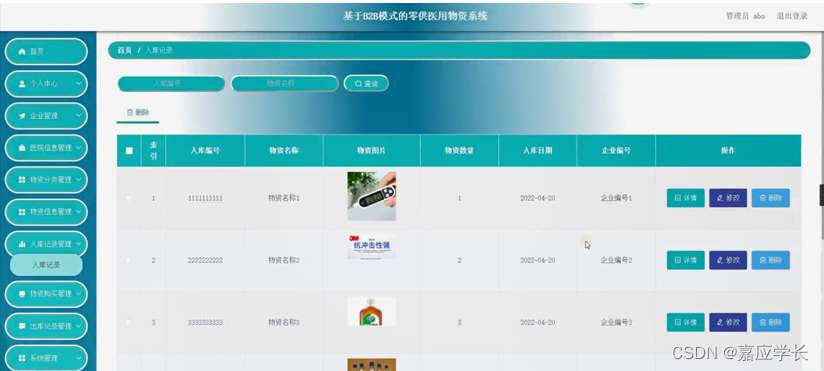This screenshot has height=371, width=824.
Task: Collapse the 入库记录管理 chevron
Action: pos(78,244)
